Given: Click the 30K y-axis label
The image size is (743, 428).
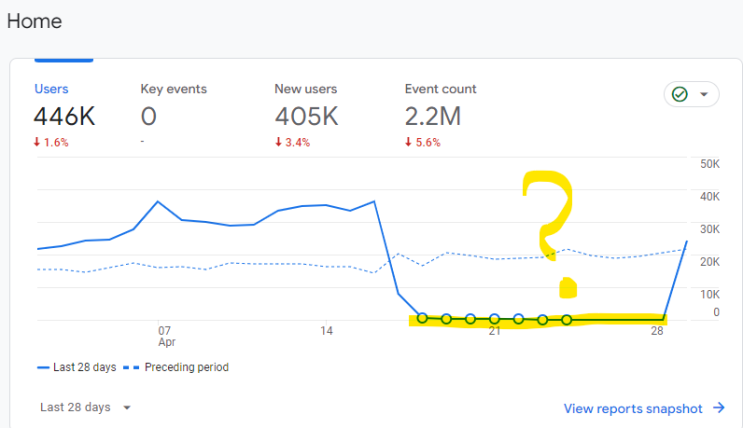Looking at the screenshot, I should click(x=710, y=229).
